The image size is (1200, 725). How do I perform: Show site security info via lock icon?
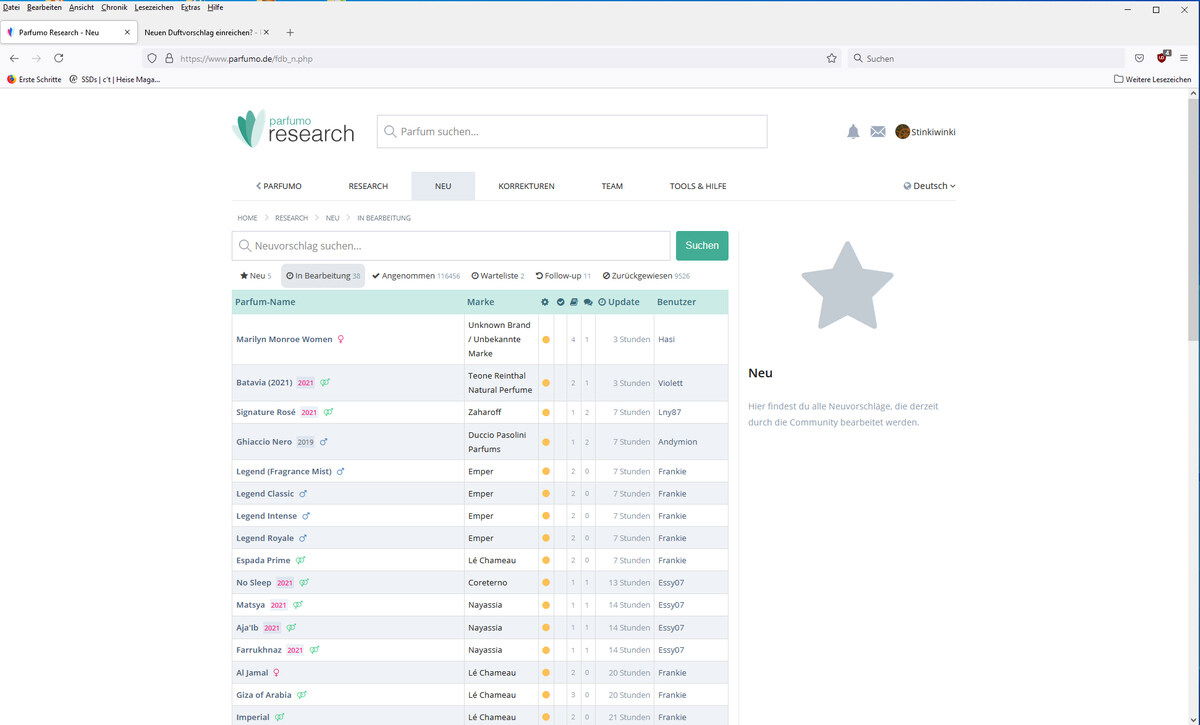point(169,58)
